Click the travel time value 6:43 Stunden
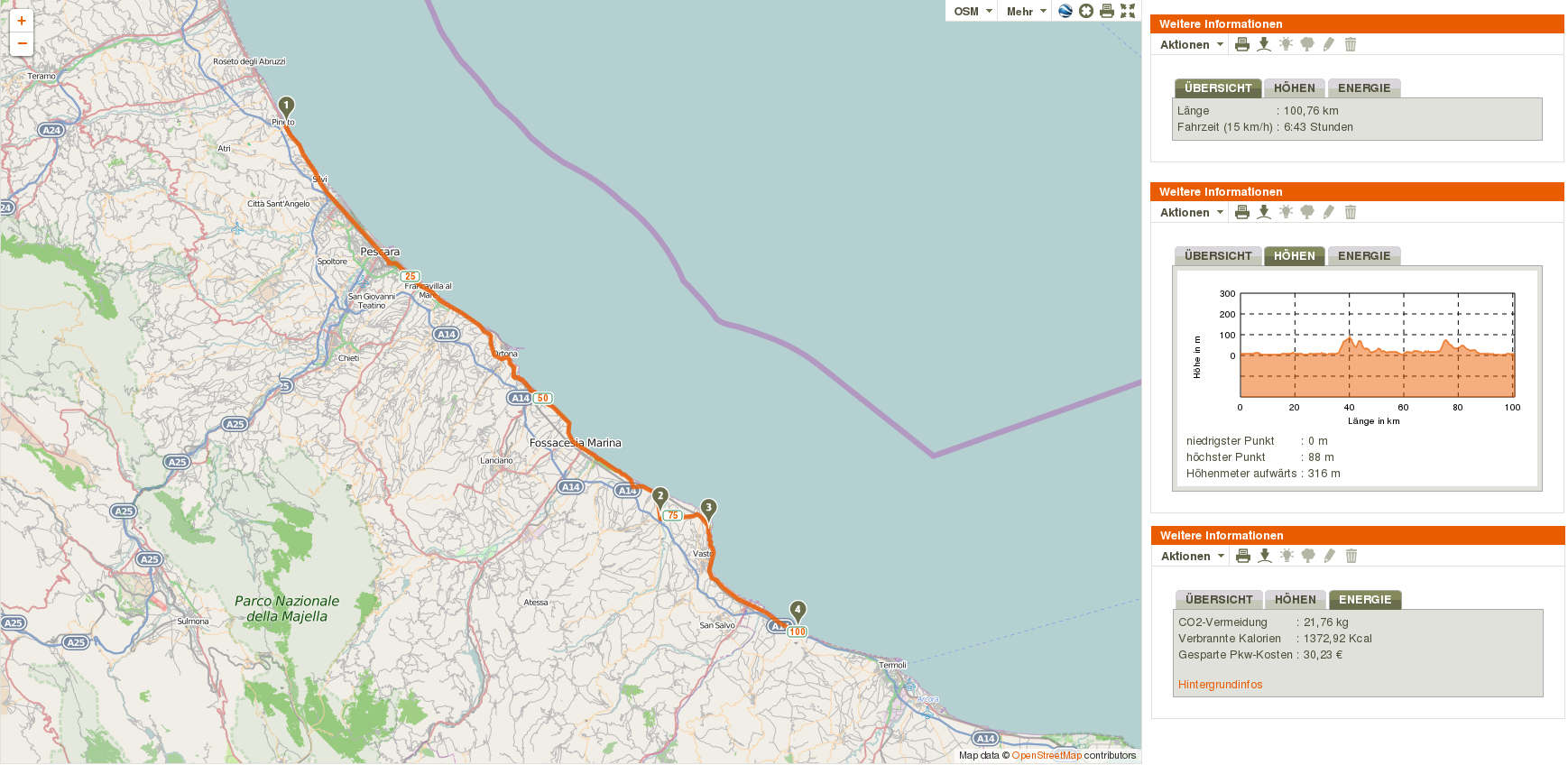Viewport: 1568px width, 765px height. pyautogui.click(x=1318, y=127)
